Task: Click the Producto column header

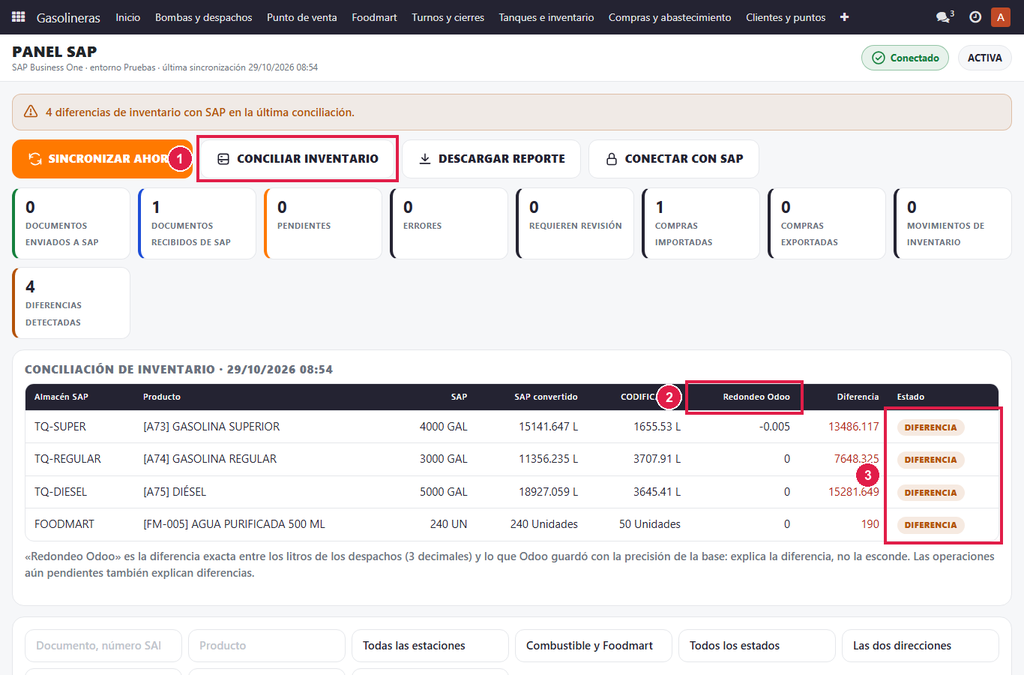Action: (162, 397)
